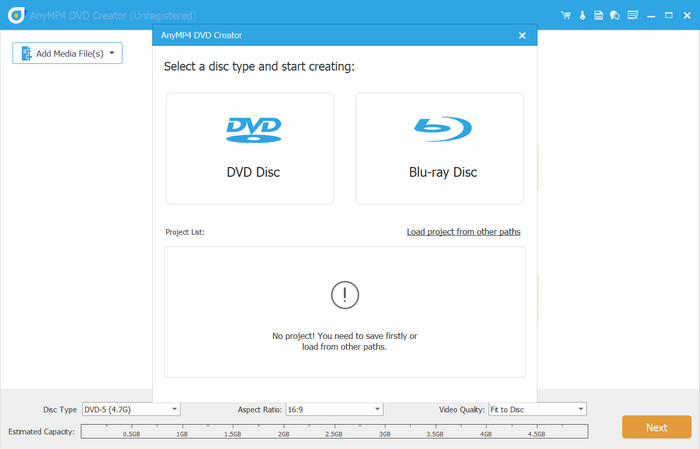Viewport: 700px width, 449px height.
Task: Click the shopping cart purchase icon
Action: pyautogui.click(x=566, y=15)
